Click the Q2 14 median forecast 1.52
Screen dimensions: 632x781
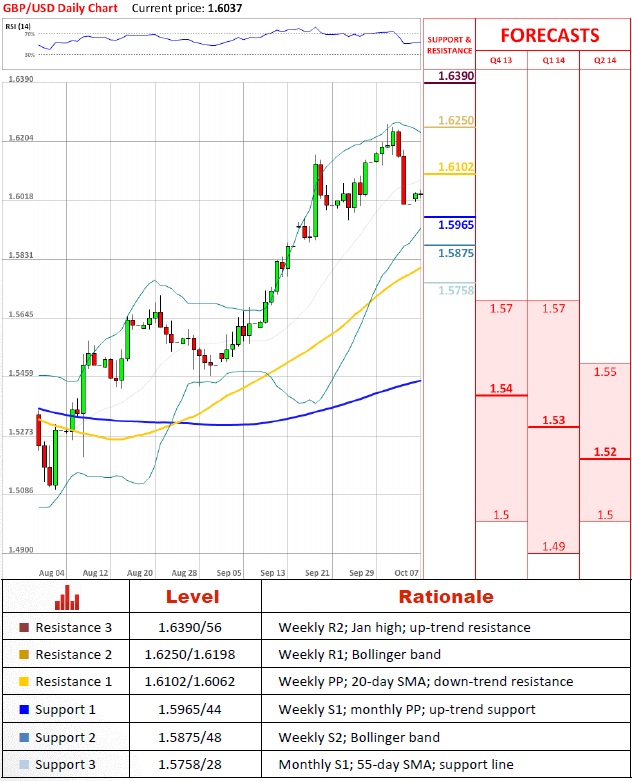[605, 452]
